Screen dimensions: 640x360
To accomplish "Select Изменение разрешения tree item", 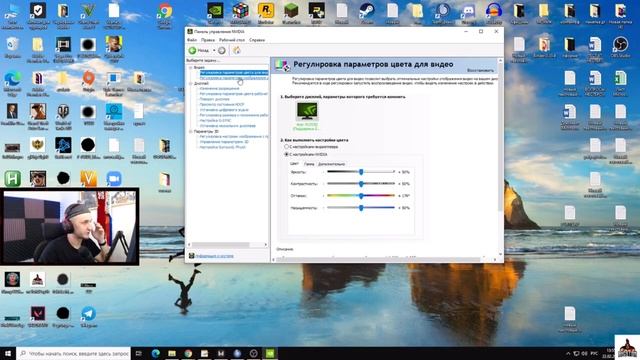I will point(220,89).
